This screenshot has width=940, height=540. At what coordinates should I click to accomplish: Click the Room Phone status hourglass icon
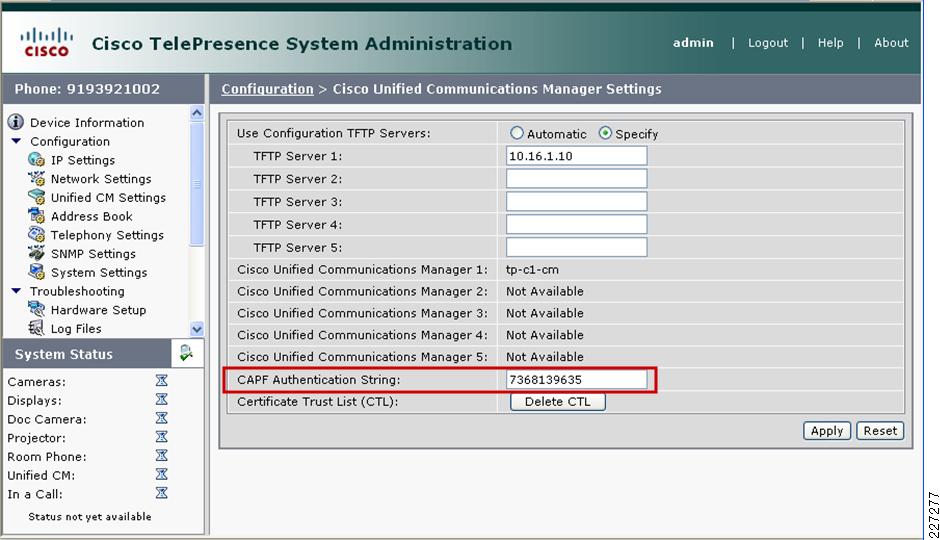[x=161, y=455]
